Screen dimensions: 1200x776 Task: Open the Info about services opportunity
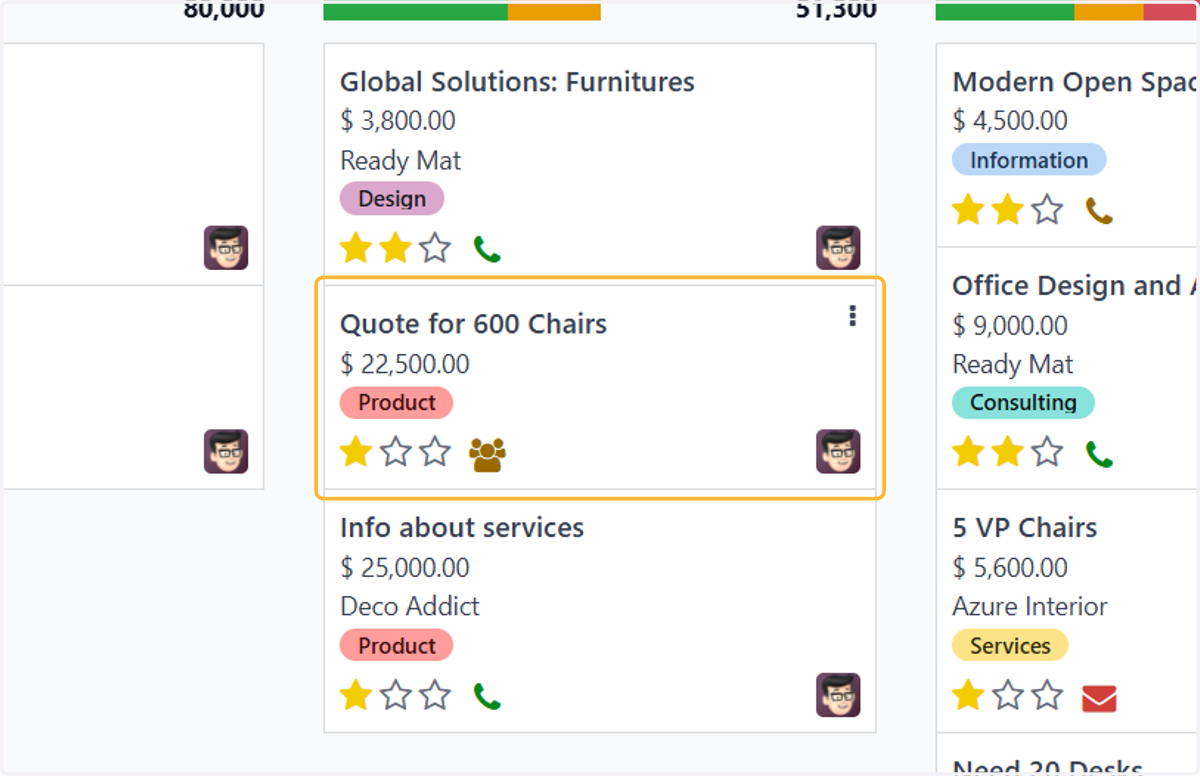462,528
